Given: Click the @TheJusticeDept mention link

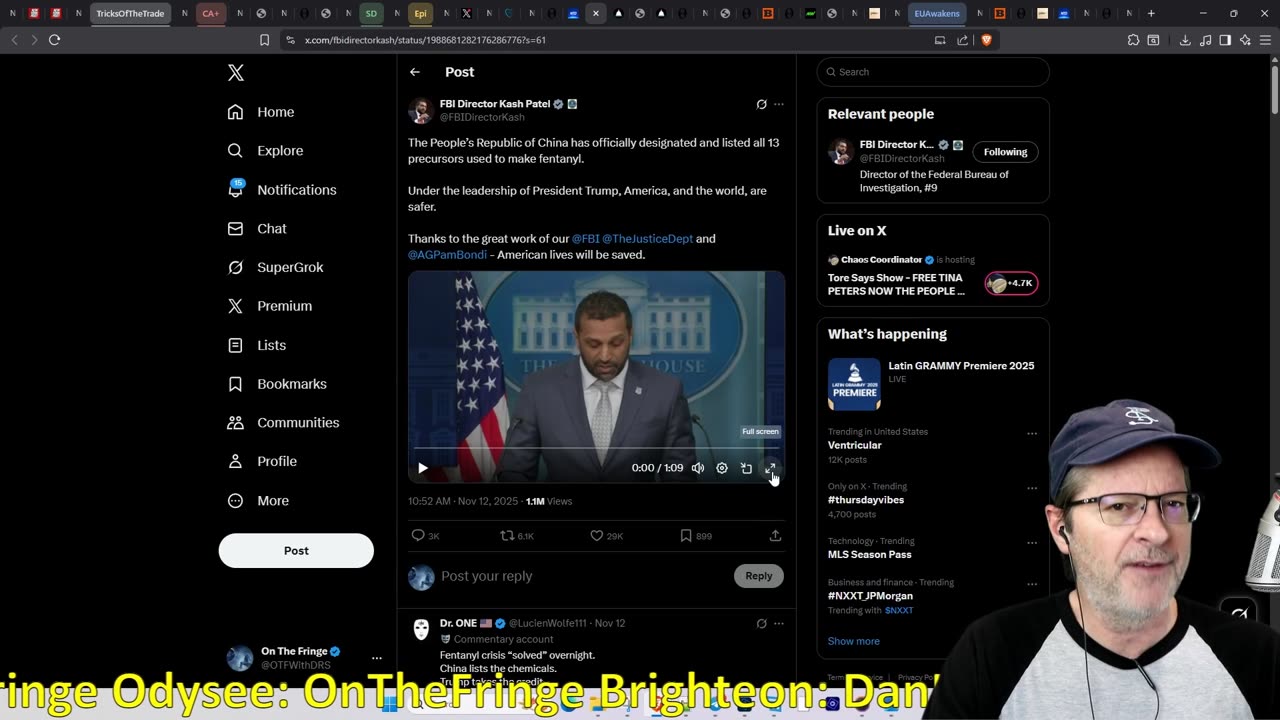Looking at the screenshot, I should click(x=647, y=239).
